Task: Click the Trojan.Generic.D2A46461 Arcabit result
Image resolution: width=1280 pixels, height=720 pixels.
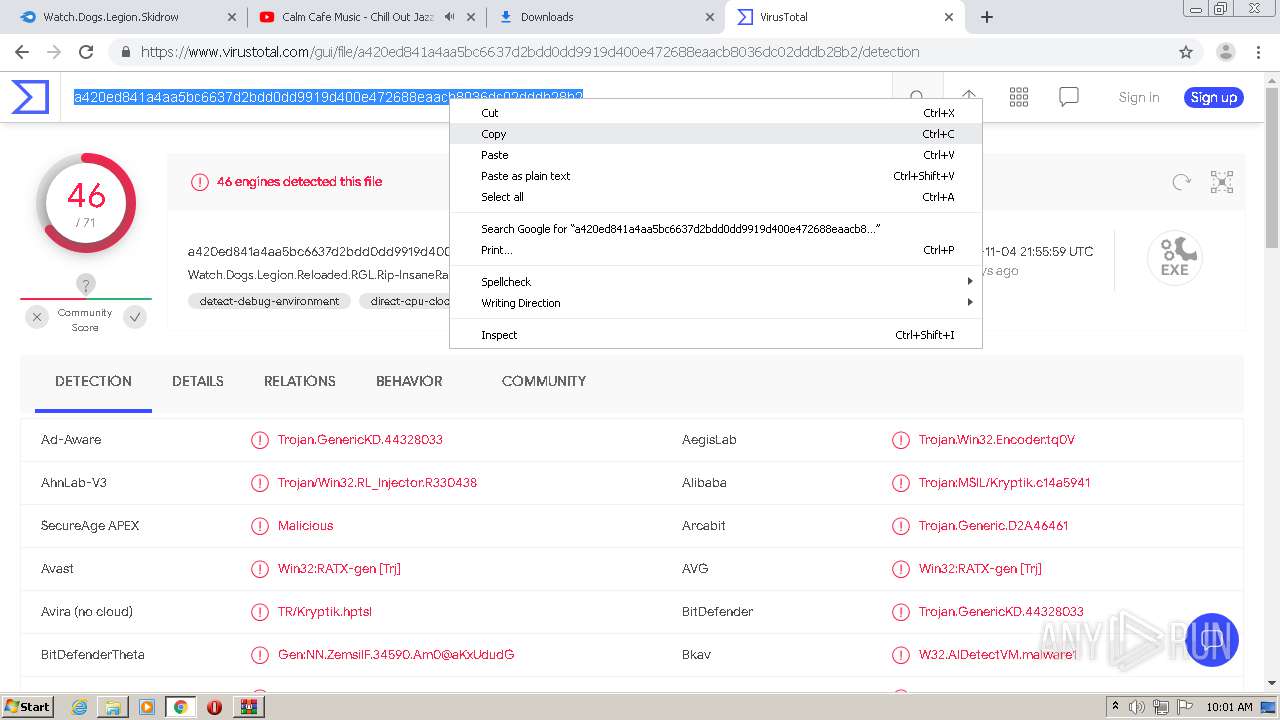Action: [993, 526]
